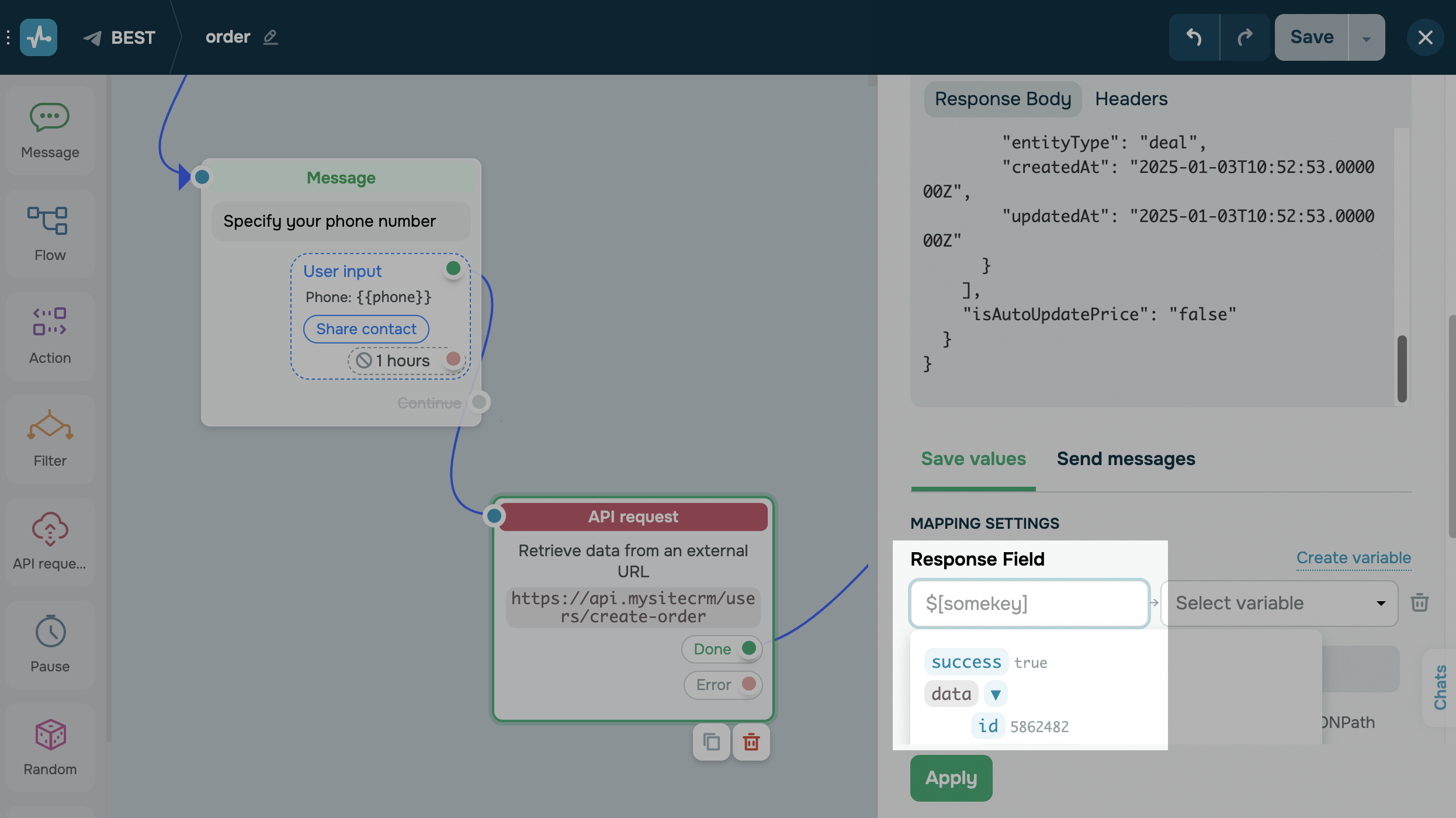
Task: Select the Pause block clock icon
Action: [50, 631]
